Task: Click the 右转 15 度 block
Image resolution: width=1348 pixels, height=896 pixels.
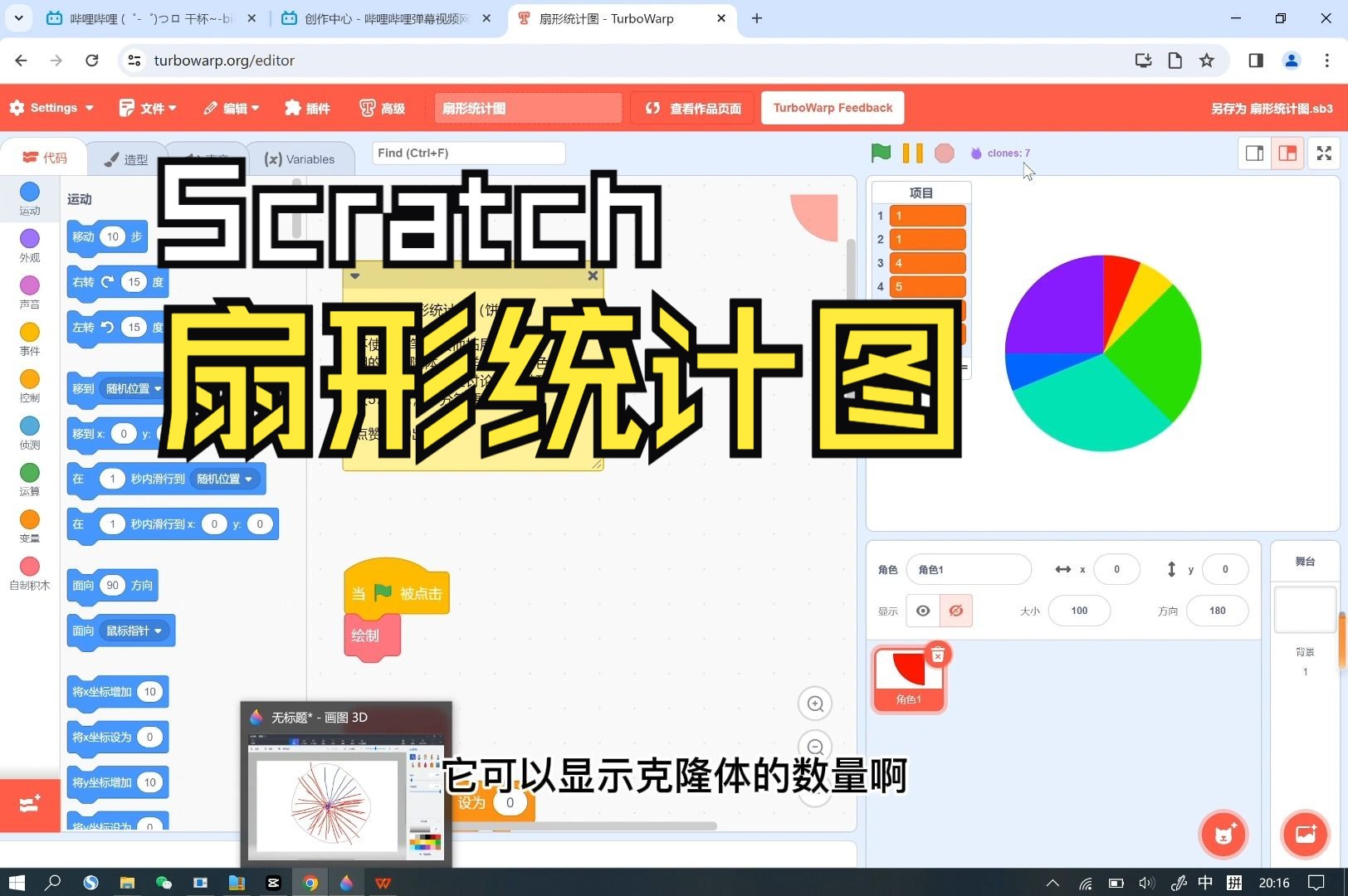Action: click(118, 282)
